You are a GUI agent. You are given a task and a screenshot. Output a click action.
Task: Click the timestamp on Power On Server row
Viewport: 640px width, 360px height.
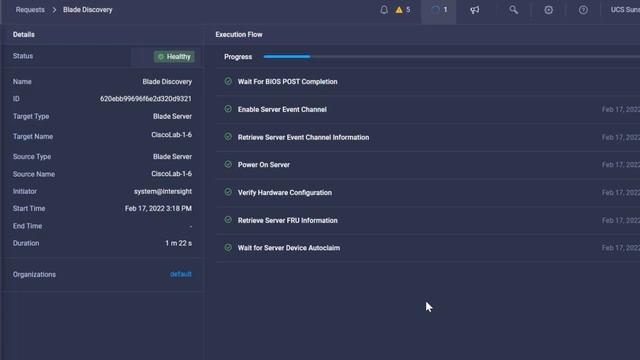coord(621,165)
